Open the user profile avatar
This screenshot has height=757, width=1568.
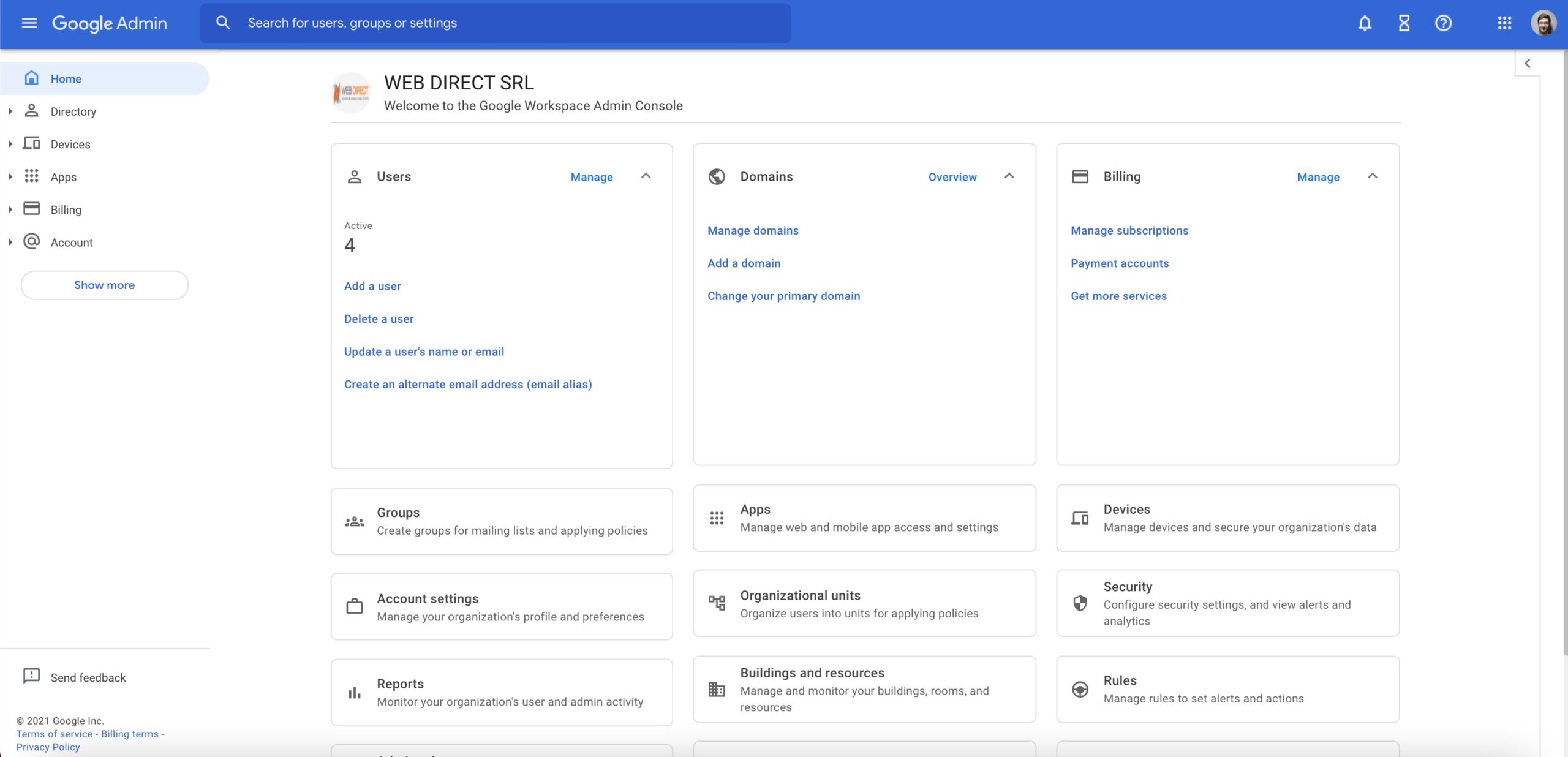(x=1543, y=23)
